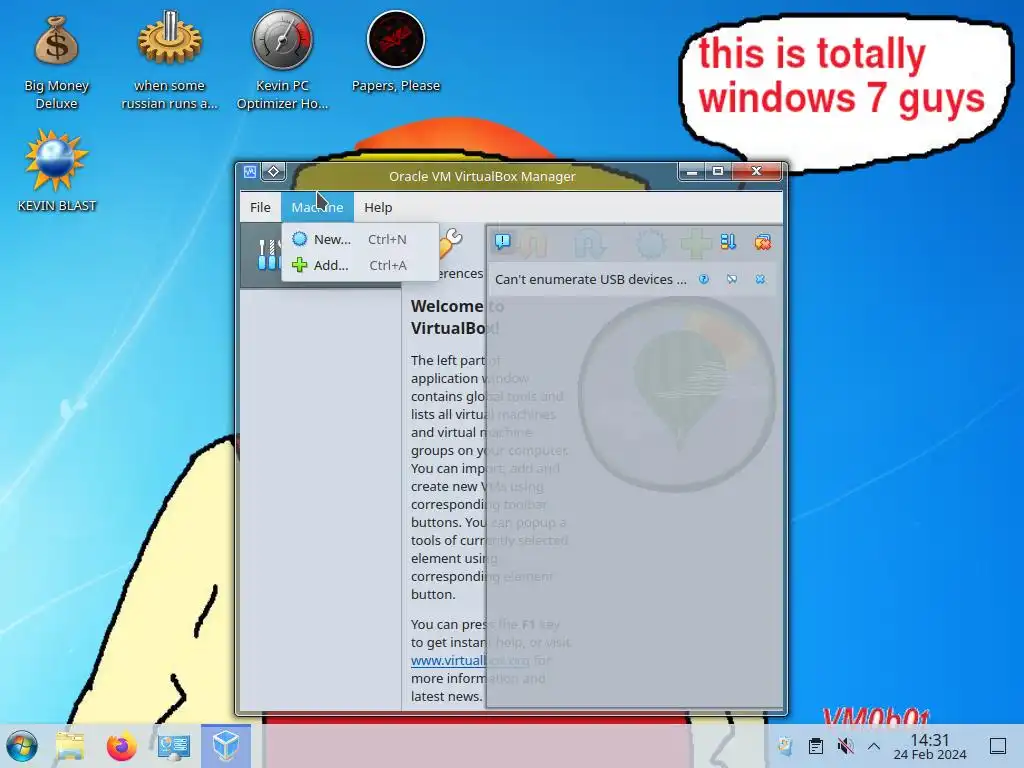Click the sort notifications icon with arrow
Image resolution: width=1024 pixels, height=768 pixels.
(728, 242)
